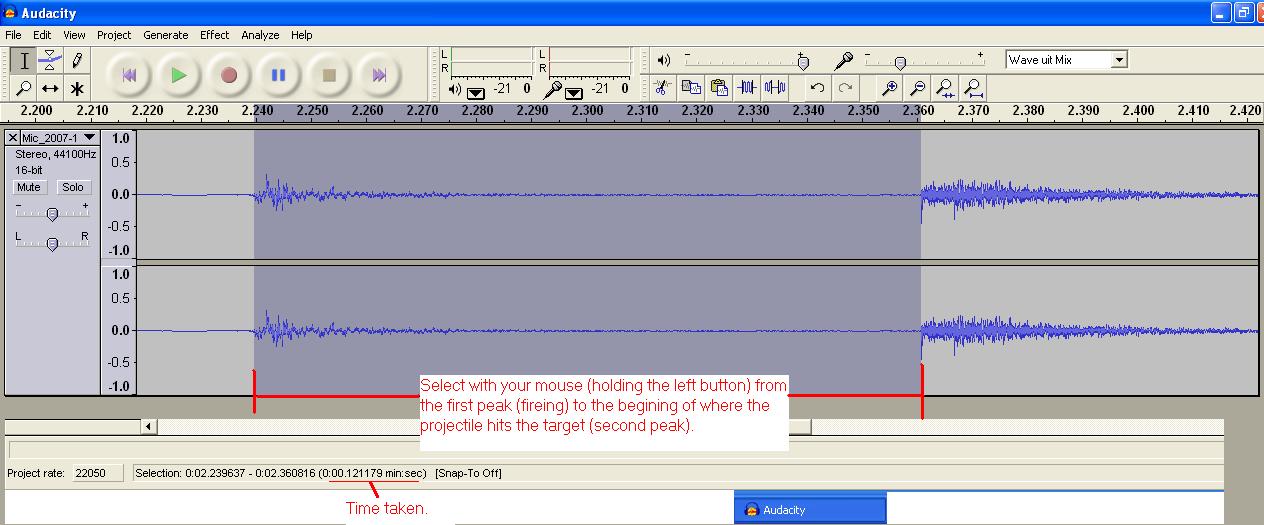This screenshot has height=525, width=1264.
Task: Click the Cut scissors icon
Action: 661,88
